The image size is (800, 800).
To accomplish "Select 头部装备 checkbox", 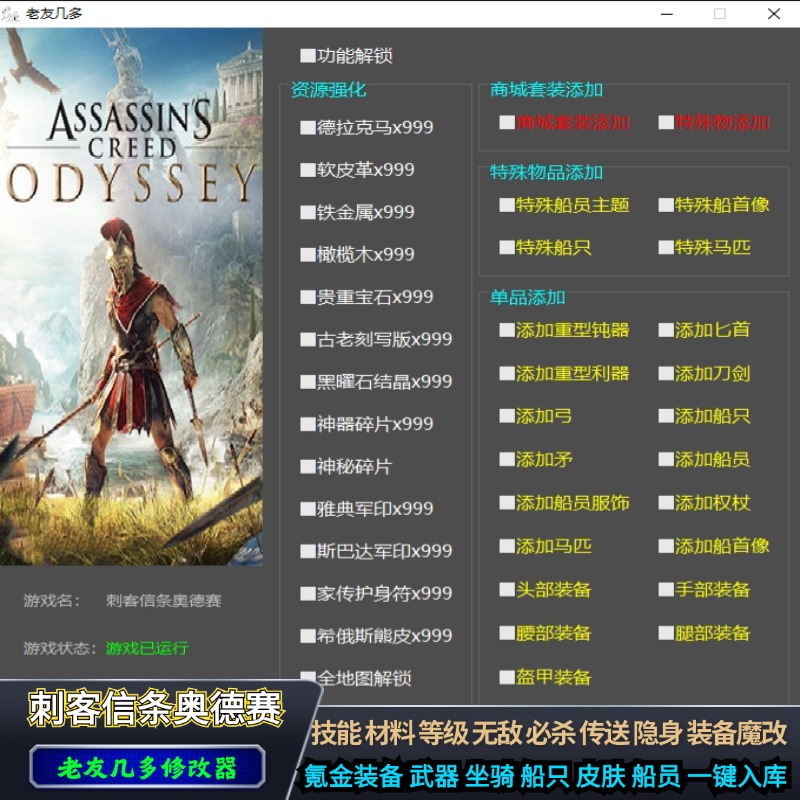I will click(507, 590).
